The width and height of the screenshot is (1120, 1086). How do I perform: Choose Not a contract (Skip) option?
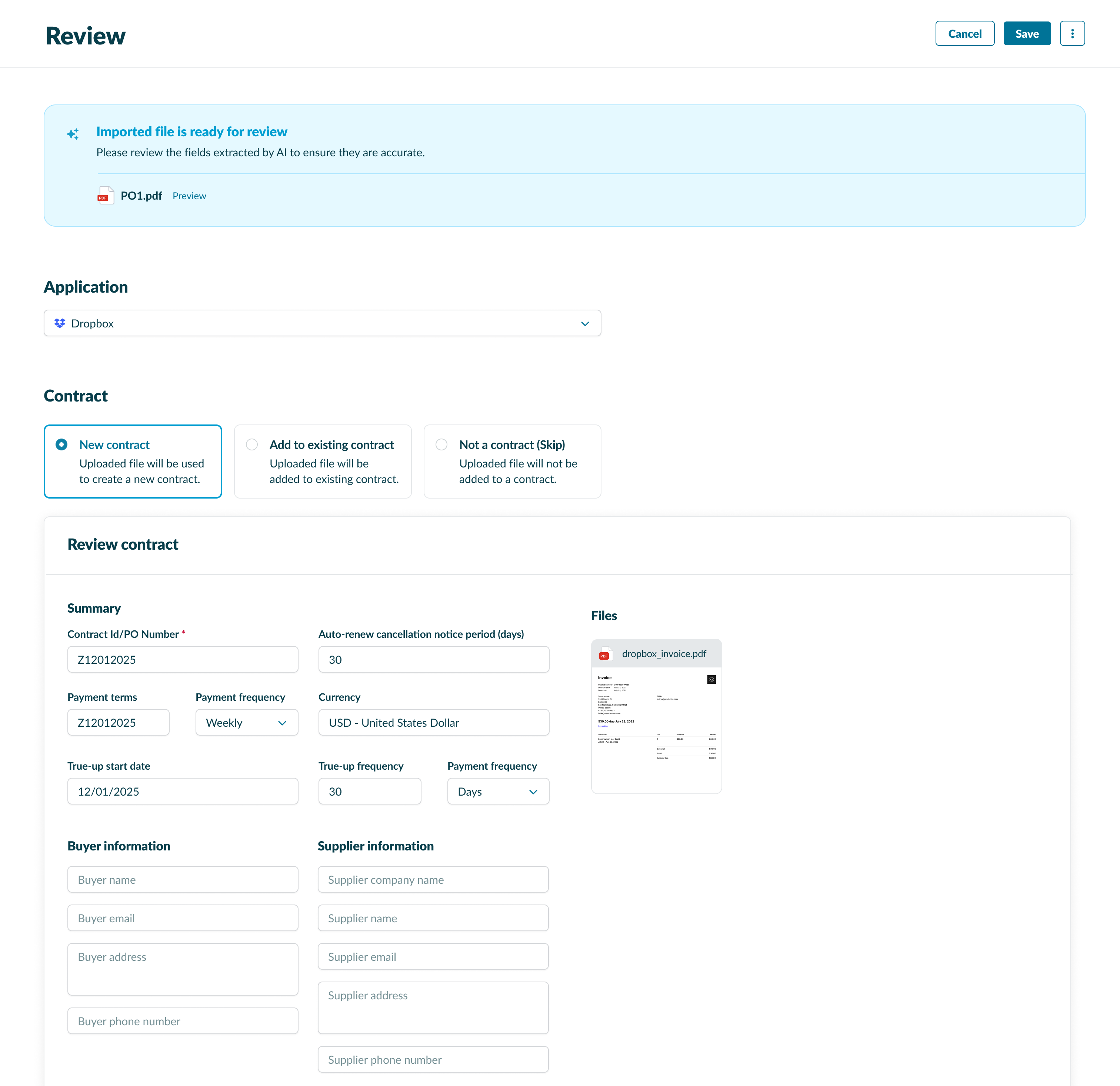(442, 445)
